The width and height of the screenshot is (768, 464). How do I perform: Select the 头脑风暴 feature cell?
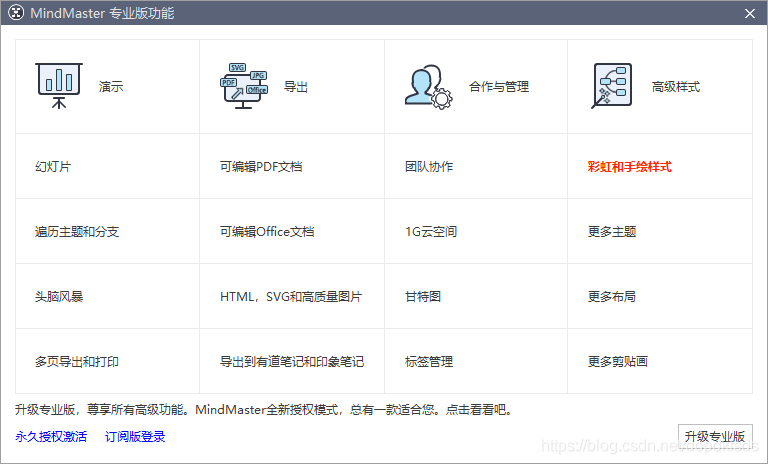pos(108,296)
